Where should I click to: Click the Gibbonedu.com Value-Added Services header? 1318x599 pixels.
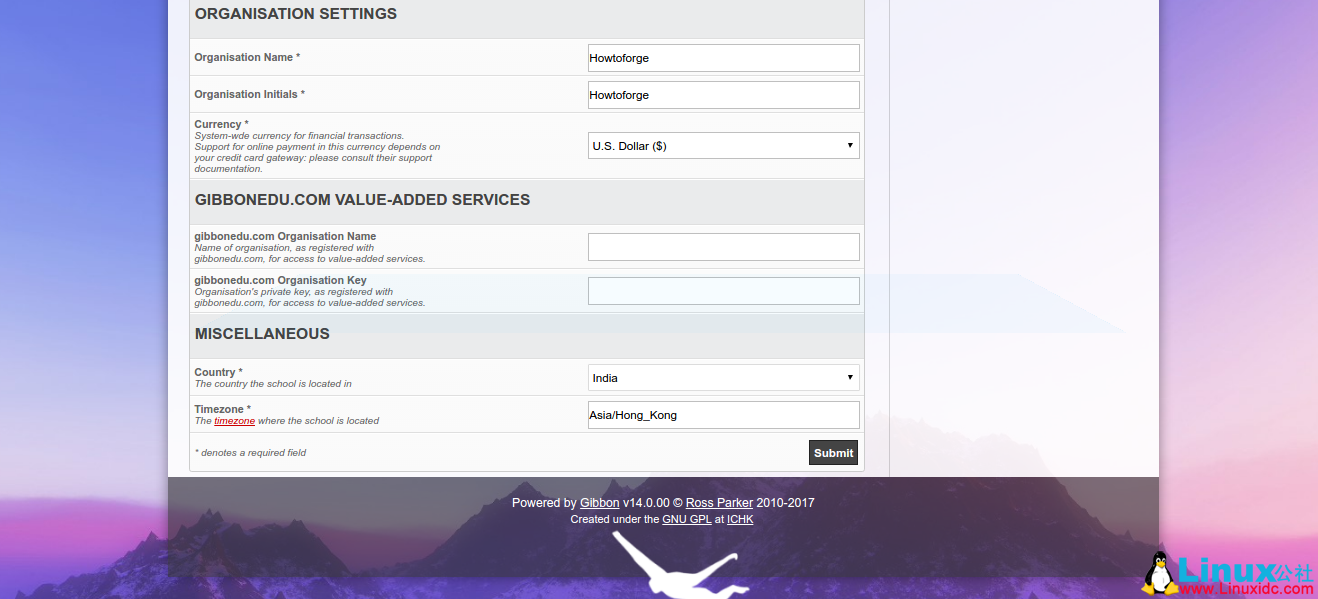coord(363,200)
